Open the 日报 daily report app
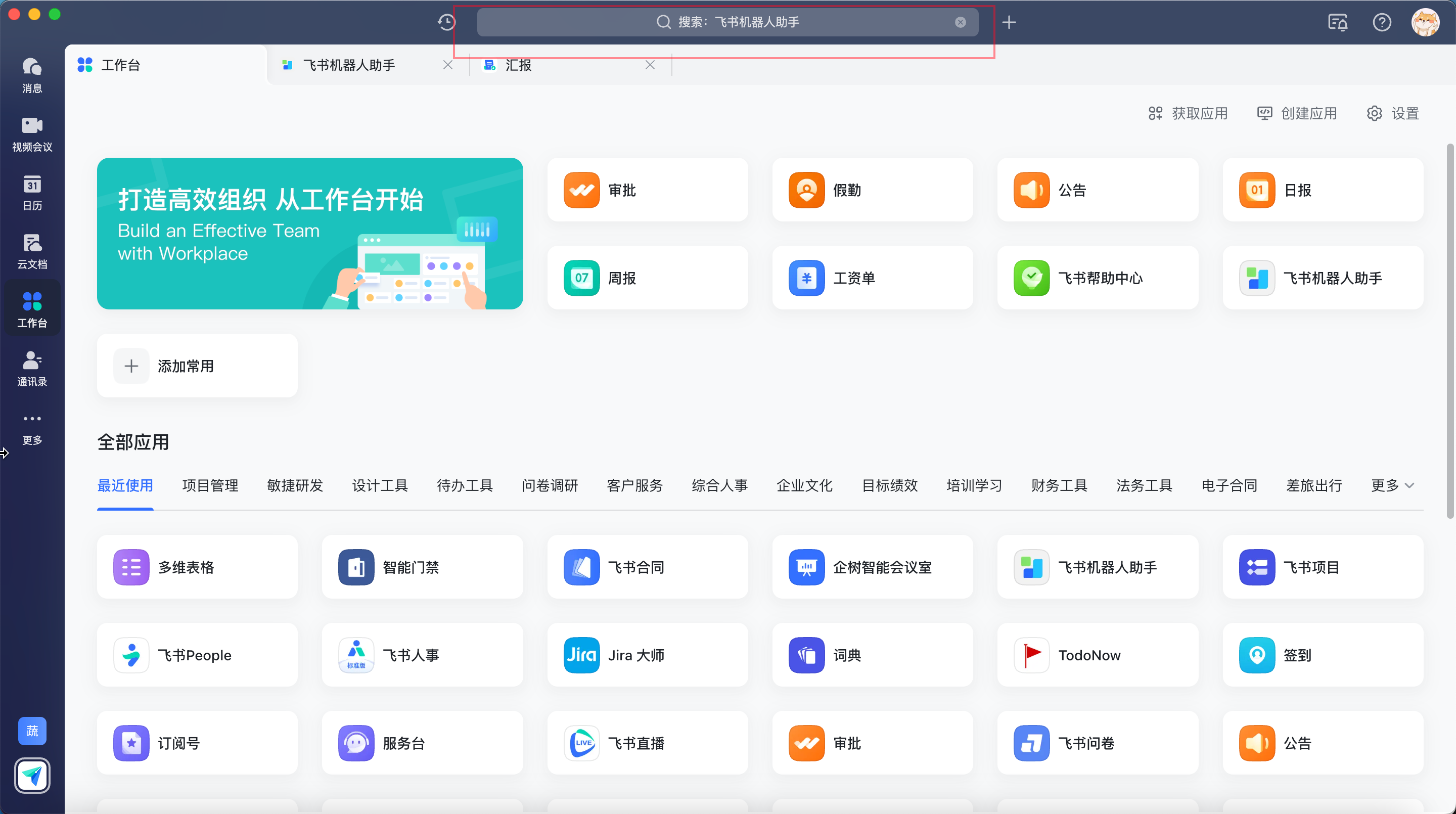Image resolution: width=1456 pixels, height=814 pixels. pyautogui.click(x=1323, y=190)
